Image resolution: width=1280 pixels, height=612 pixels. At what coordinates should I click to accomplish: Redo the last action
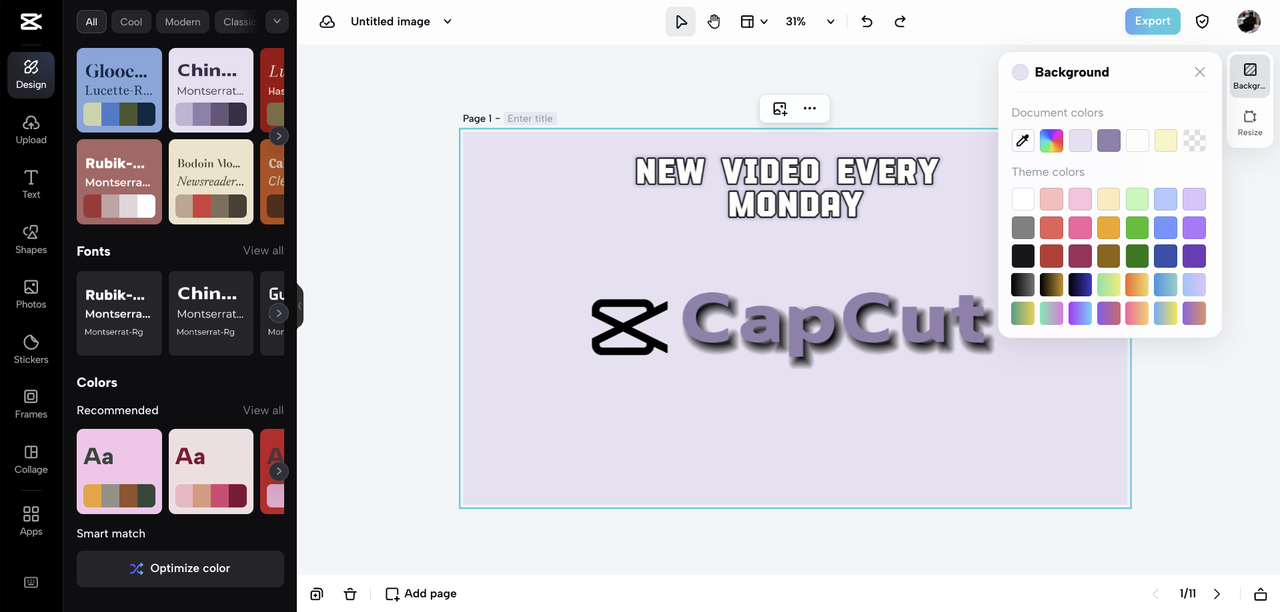[900, 22]
